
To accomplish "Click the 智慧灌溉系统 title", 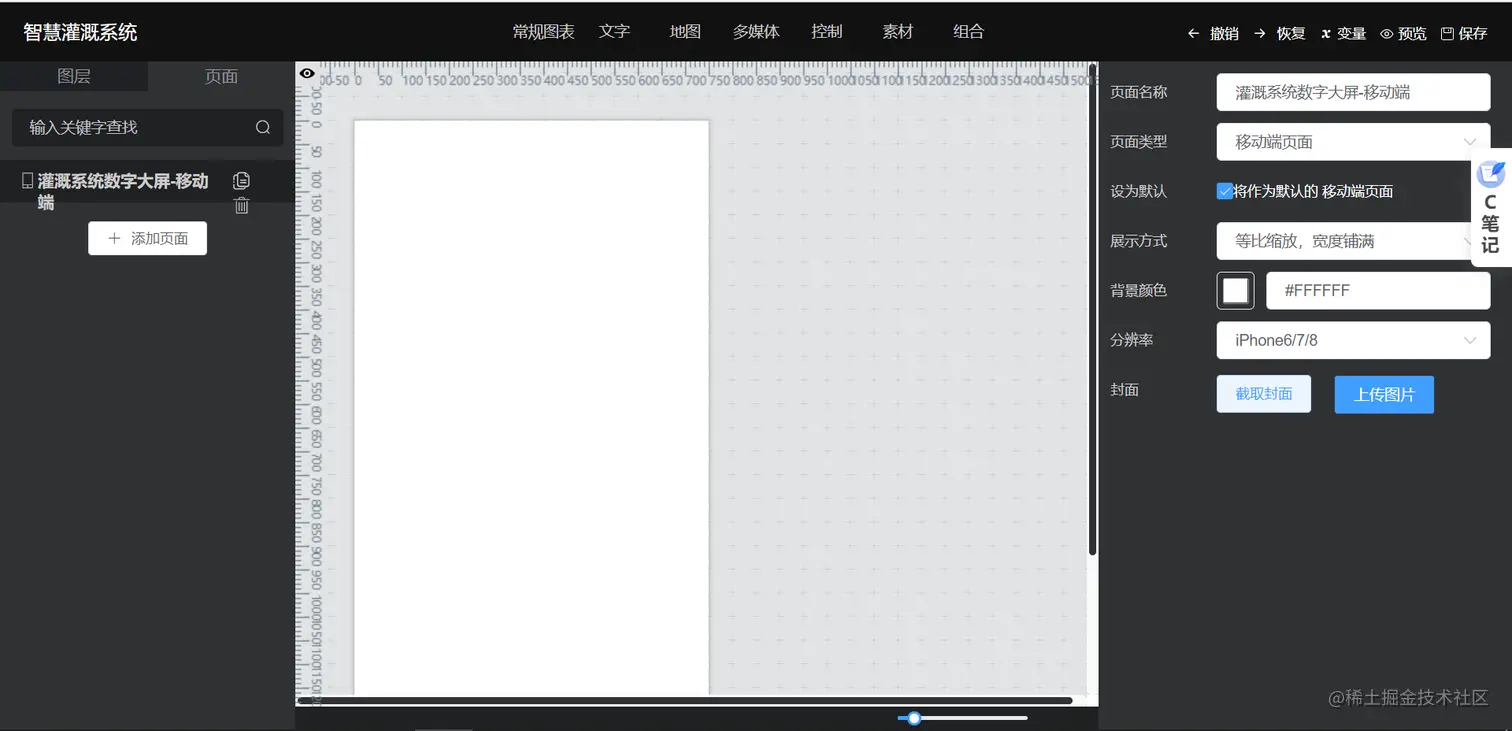I will pos(80,32).
